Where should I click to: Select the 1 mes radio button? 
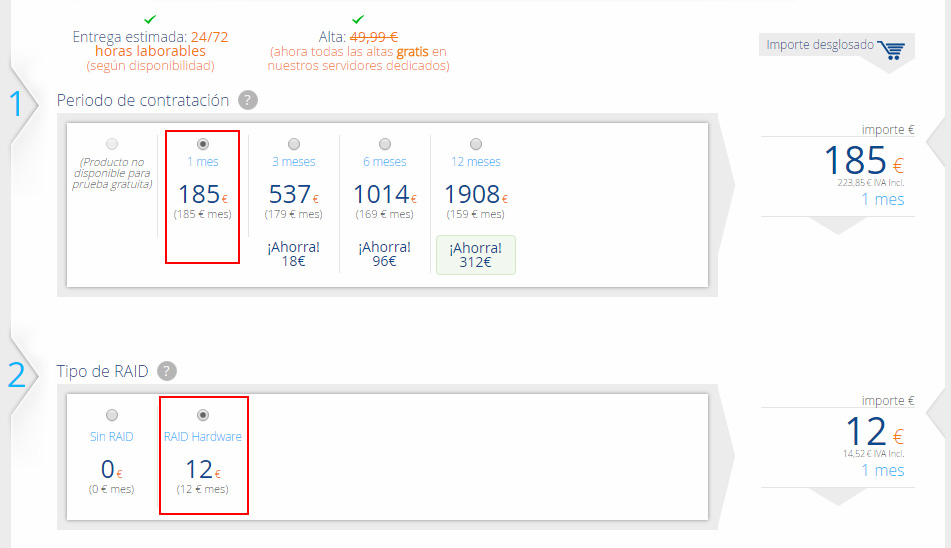point(203,144)
